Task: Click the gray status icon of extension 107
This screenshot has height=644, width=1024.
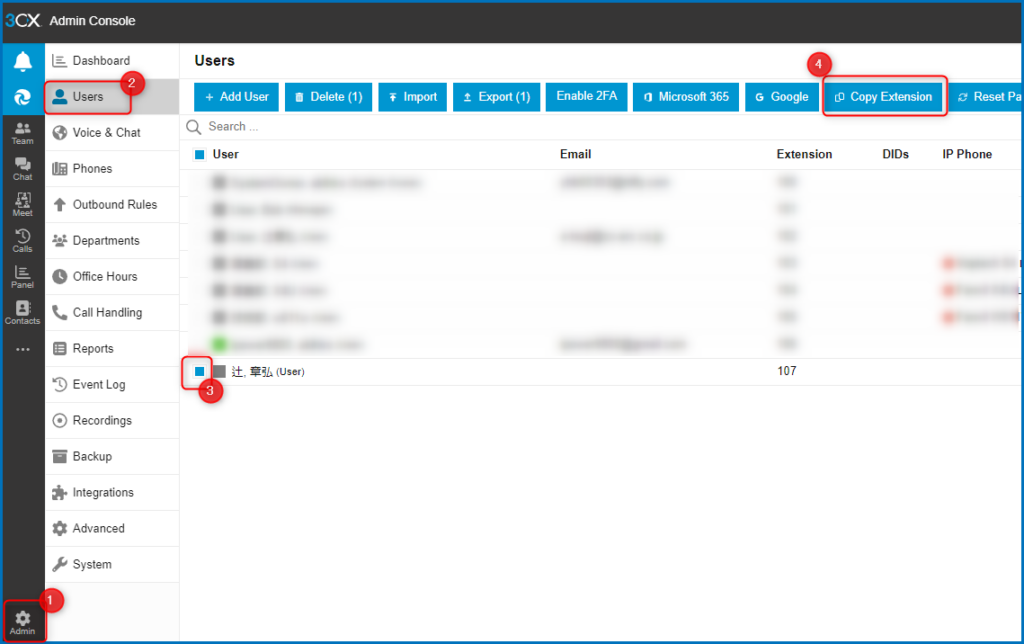Action: pyautogui.click(x=219, y=372)
